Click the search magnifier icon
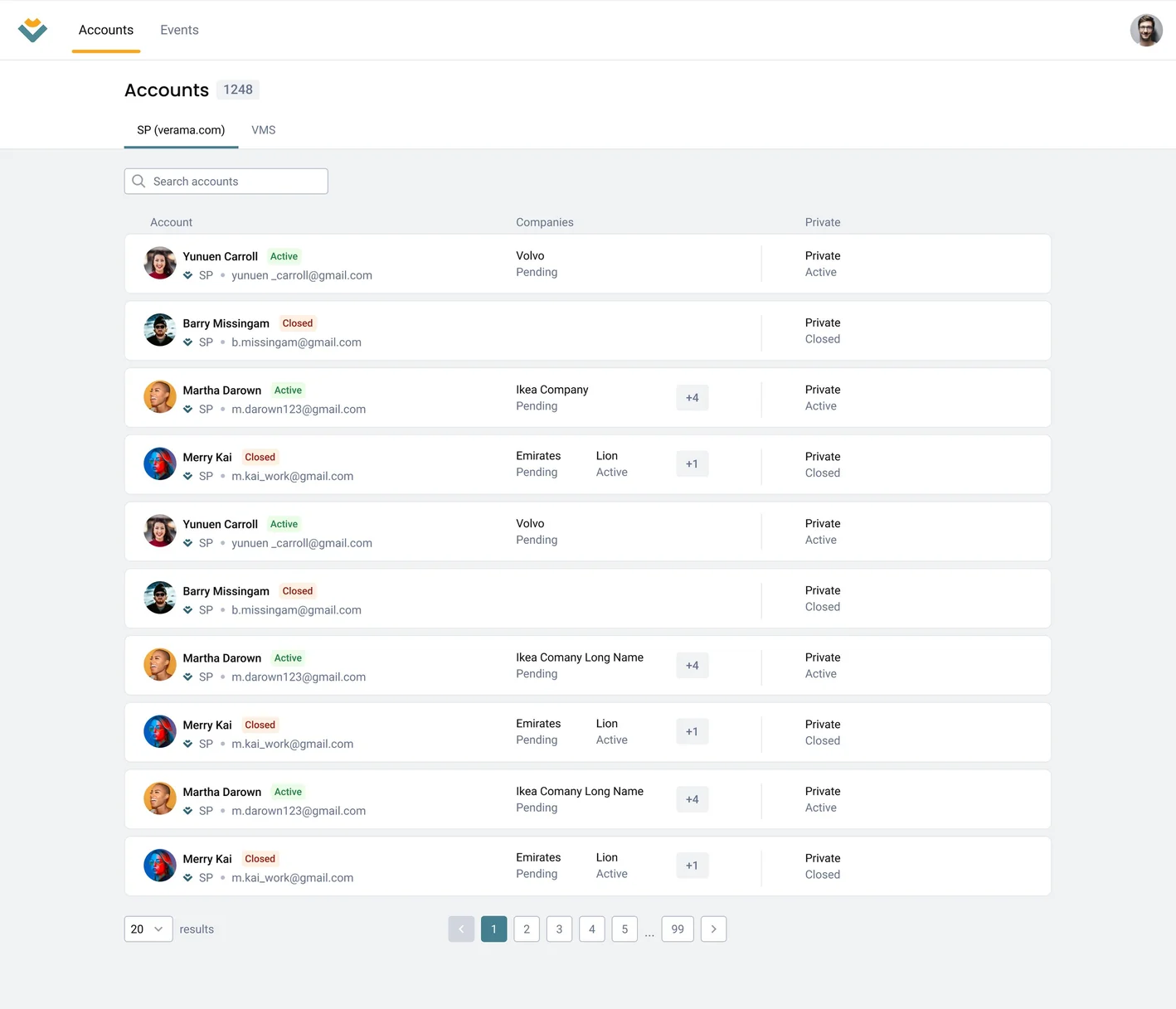 [x=138, y=181]
